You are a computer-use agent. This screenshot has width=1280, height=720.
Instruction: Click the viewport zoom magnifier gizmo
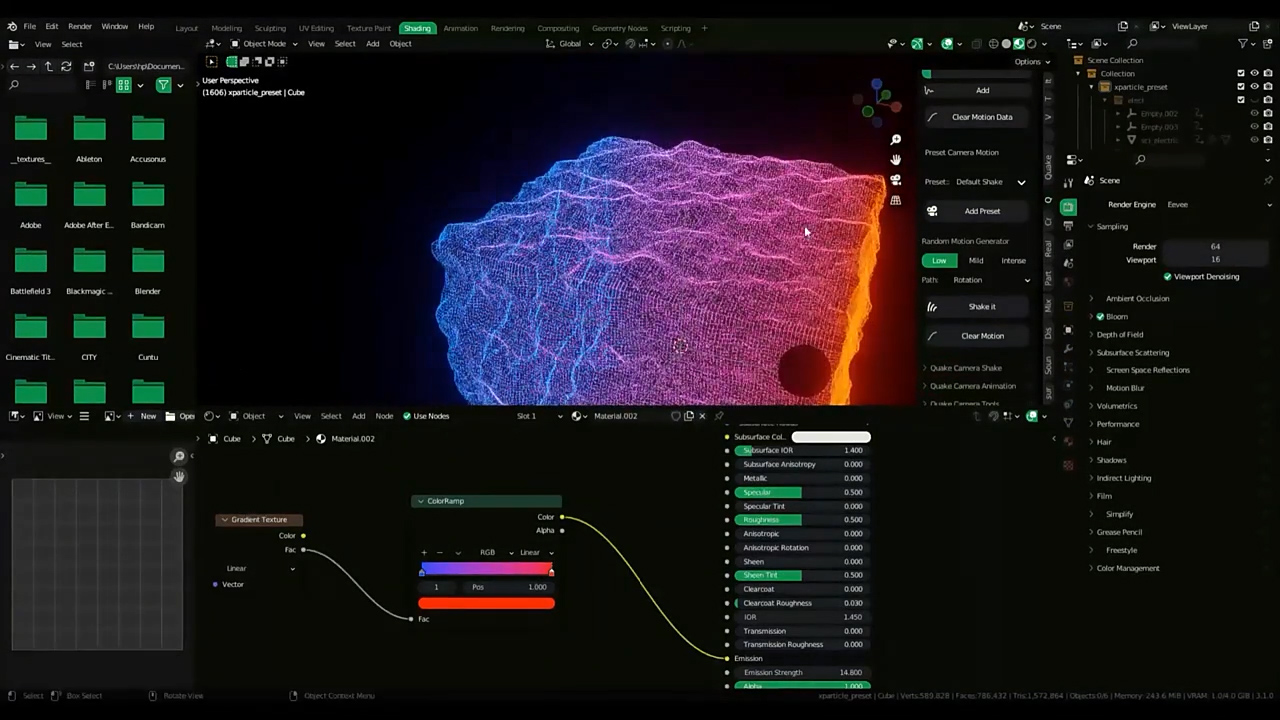pyautogui.click(x=895, y=139)
